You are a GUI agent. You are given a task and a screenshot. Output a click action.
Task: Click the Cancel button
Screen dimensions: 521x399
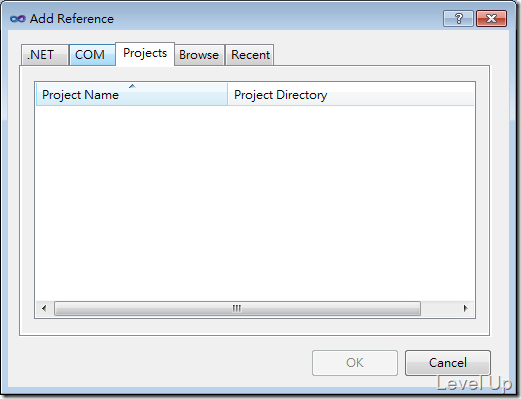click(448, 363)
